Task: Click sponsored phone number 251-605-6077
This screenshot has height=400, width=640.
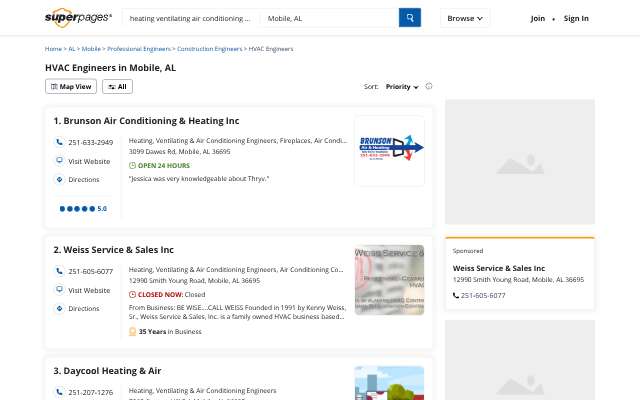Action: (x=483, y=296)
